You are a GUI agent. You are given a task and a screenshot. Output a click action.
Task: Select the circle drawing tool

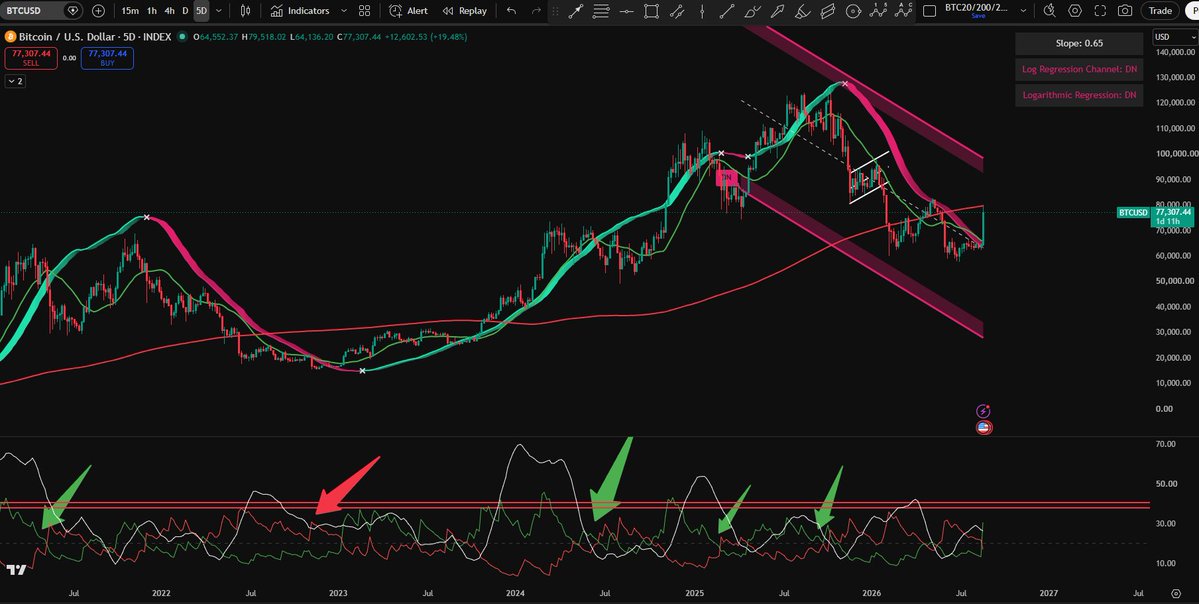852,11
